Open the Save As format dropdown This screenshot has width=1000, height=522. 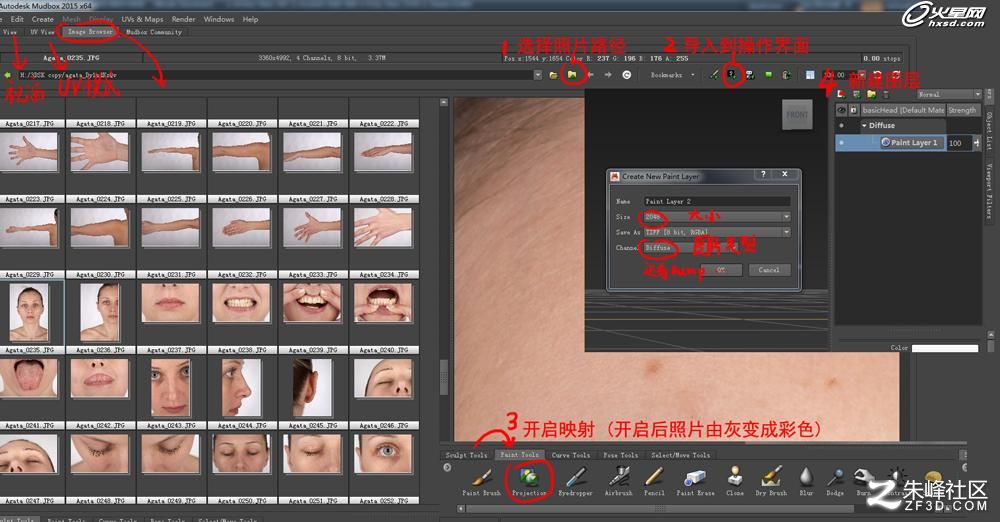click(716, 232)
